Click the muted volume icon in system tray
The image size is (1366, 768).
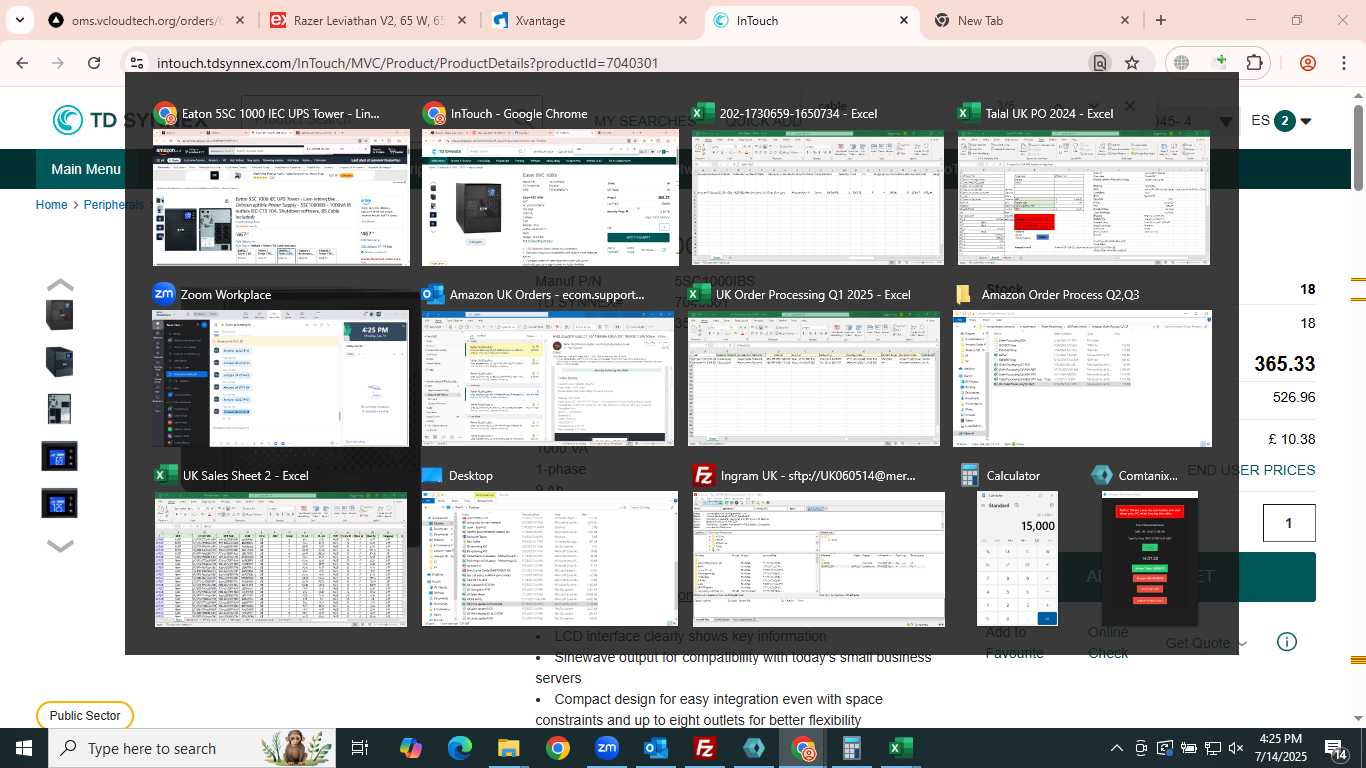click(x=1235, y=748)
